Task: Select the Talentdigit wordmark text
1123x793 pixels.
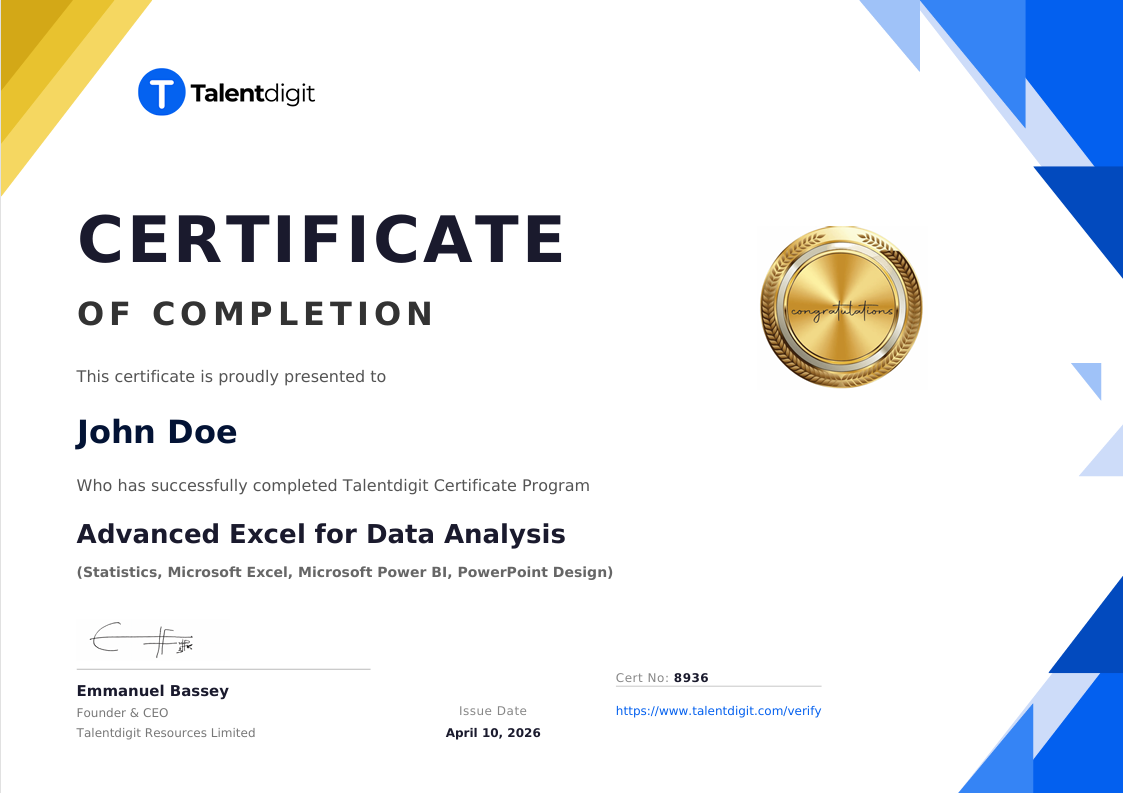Action: click(x=252, y=94)
